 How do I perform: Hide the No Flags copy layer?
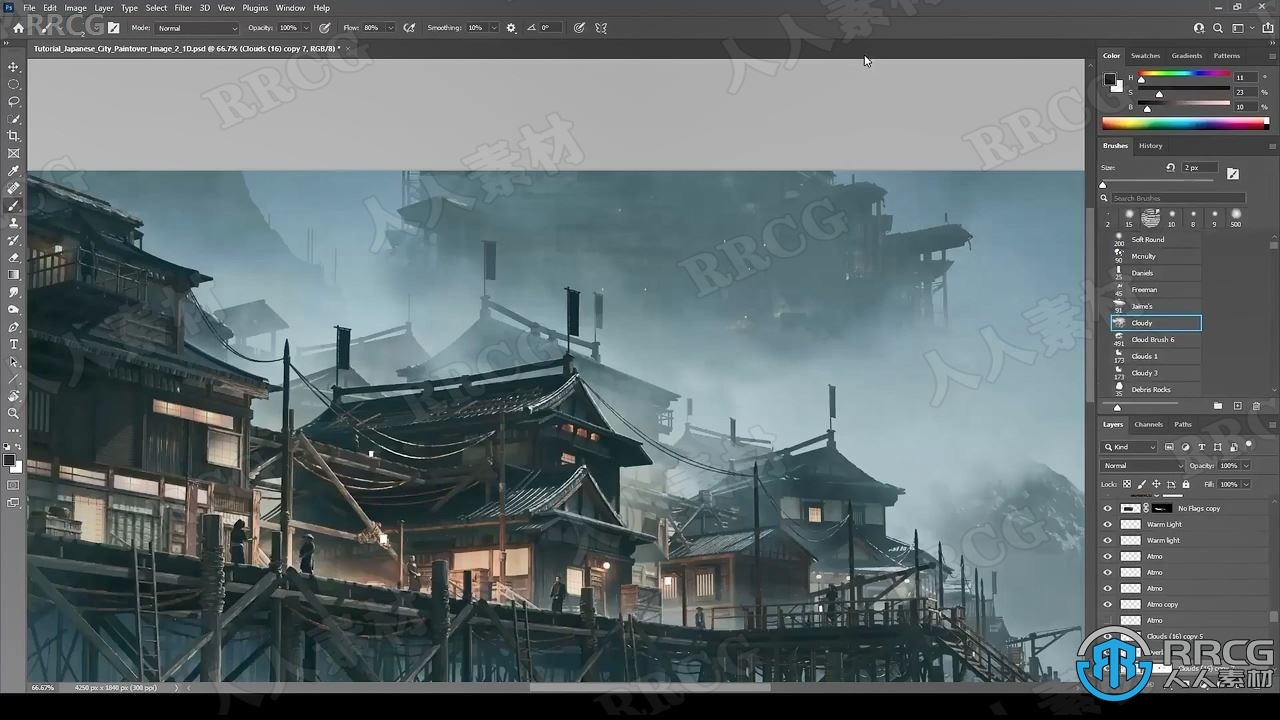(x=1107, y=508)
